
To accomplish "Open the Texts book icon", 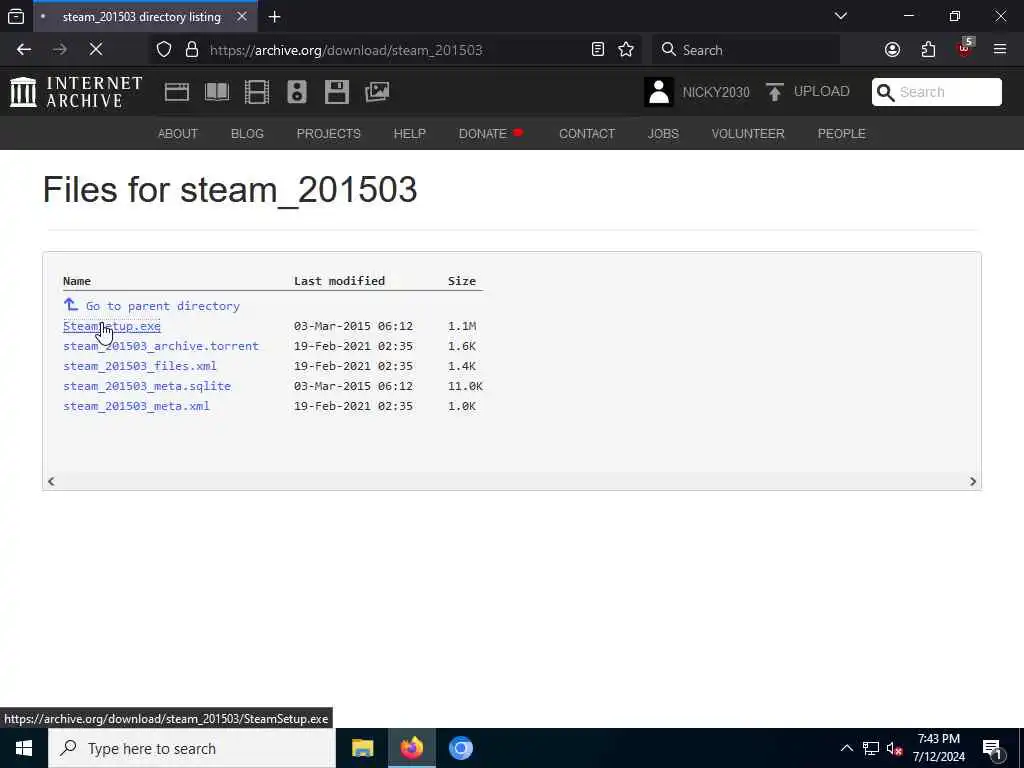I will (x=217, y=92).
